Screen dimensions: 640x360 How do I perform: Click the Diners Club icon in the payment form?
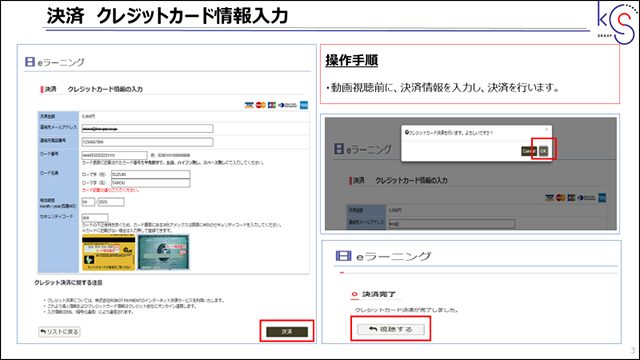tap(288, 105)
